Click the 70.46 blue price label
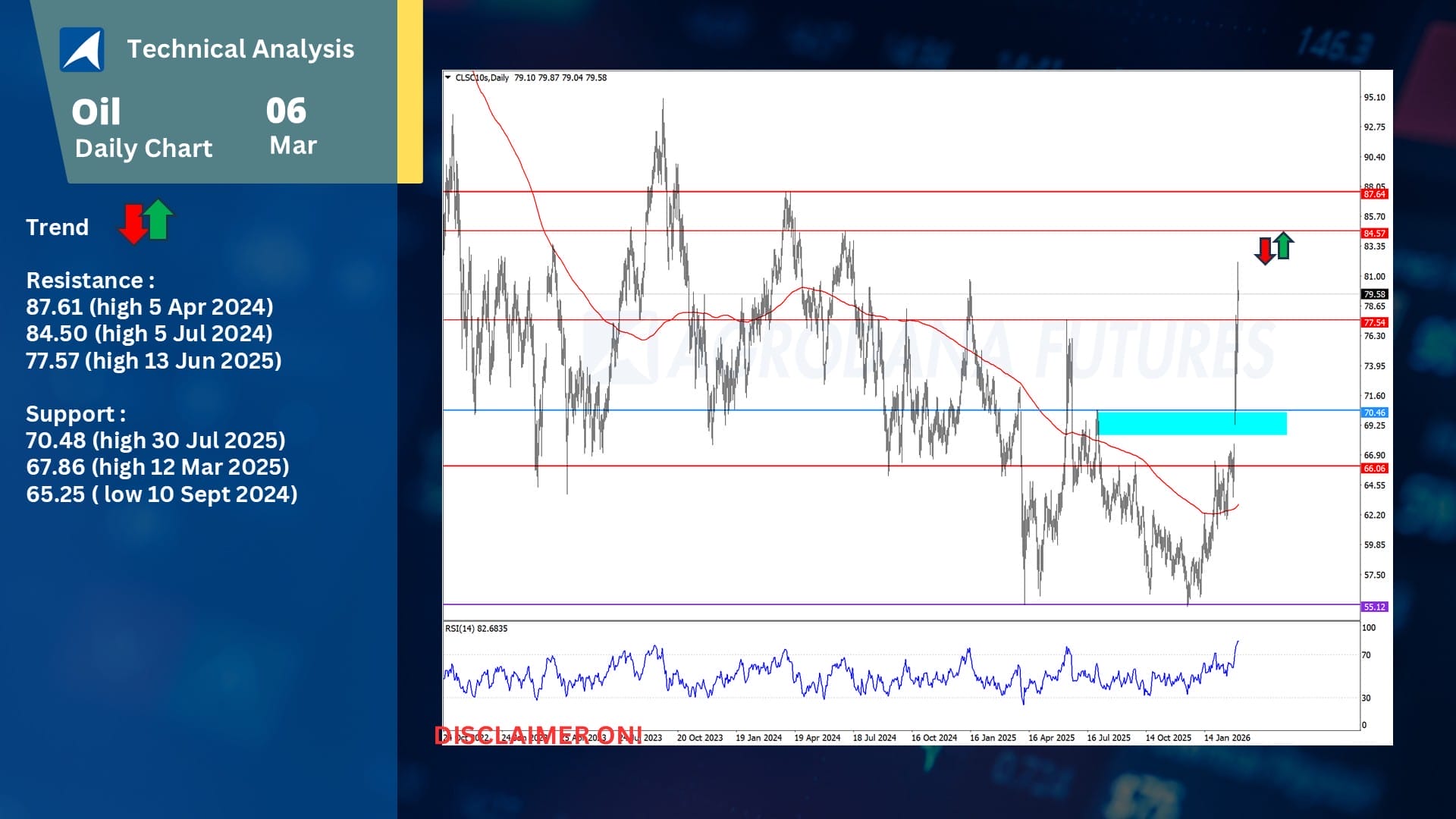Image resolution: width=1456 pixels, height=819 pixels. (1374, 413)
